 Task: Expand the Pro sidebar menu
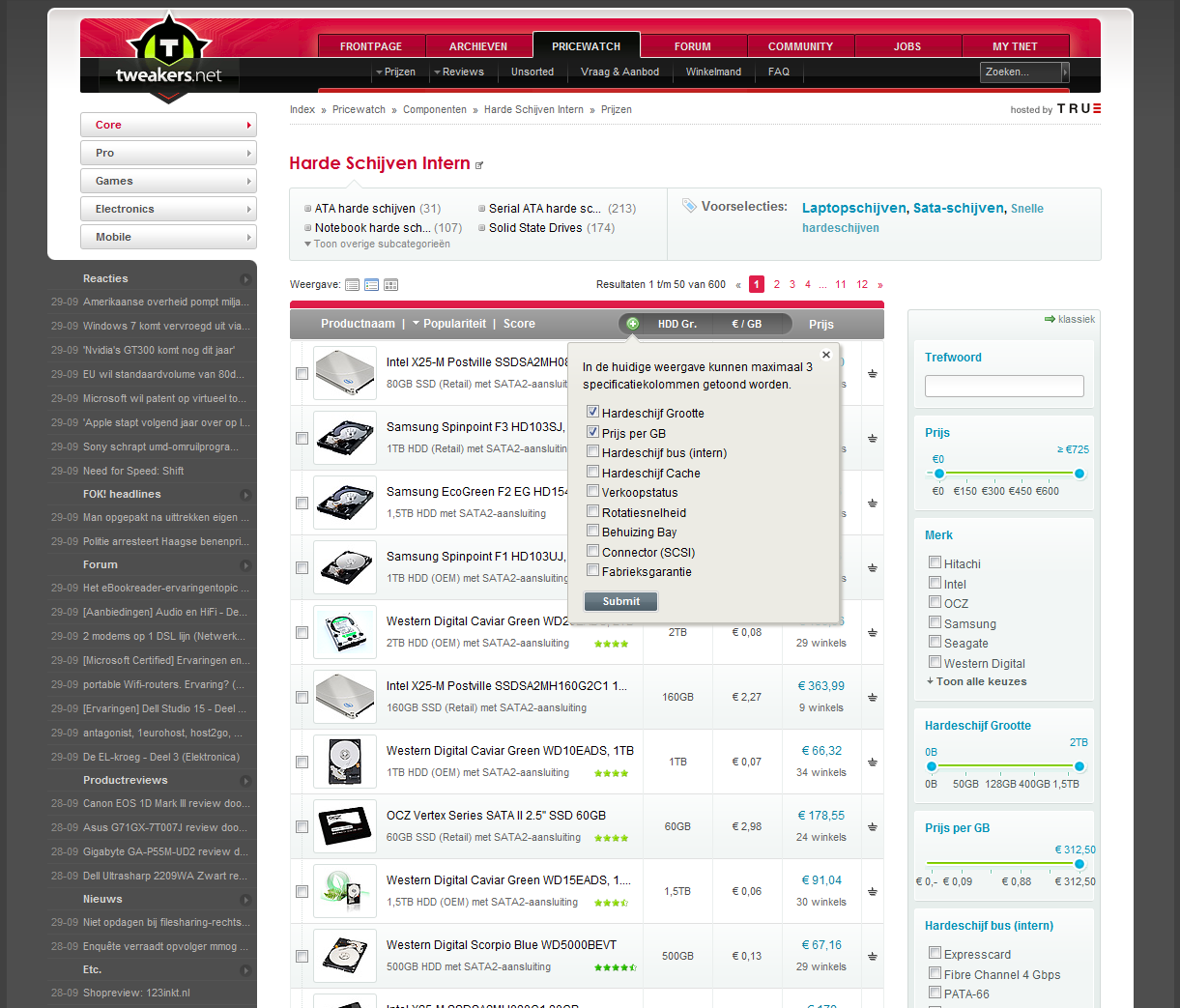168,153
